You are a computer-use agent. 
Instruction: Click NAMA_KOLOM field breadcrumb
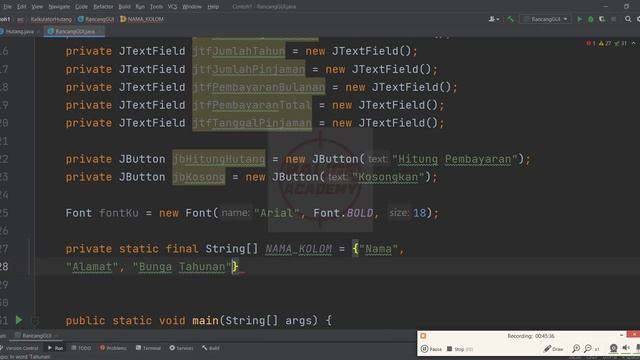(x=142, y=19)
